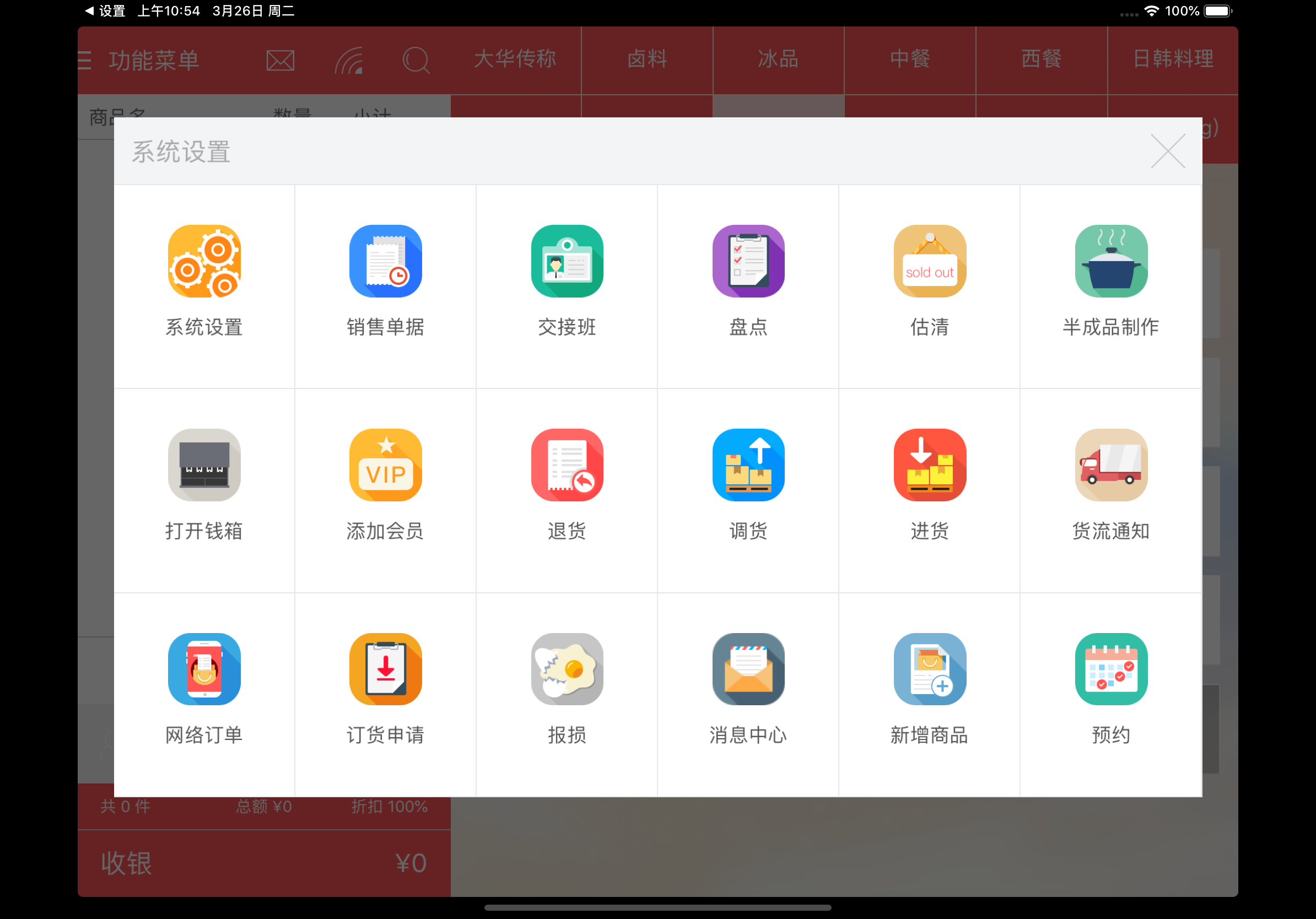
Task: Open 消息中心 message center envelope
Action: coord(748,669)
